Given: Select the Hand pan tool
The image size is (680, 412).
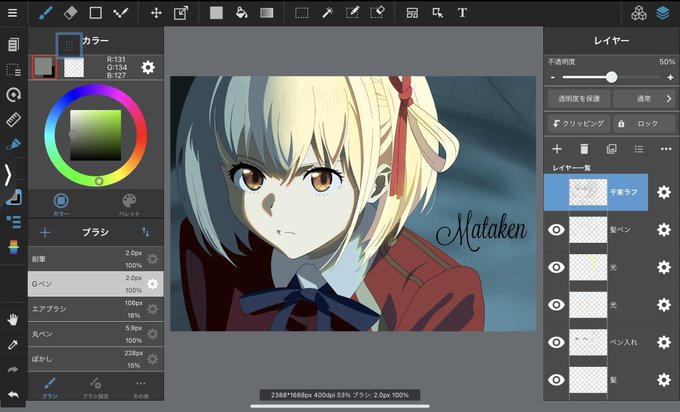Looking at the screenshot, I should [13, 320].
